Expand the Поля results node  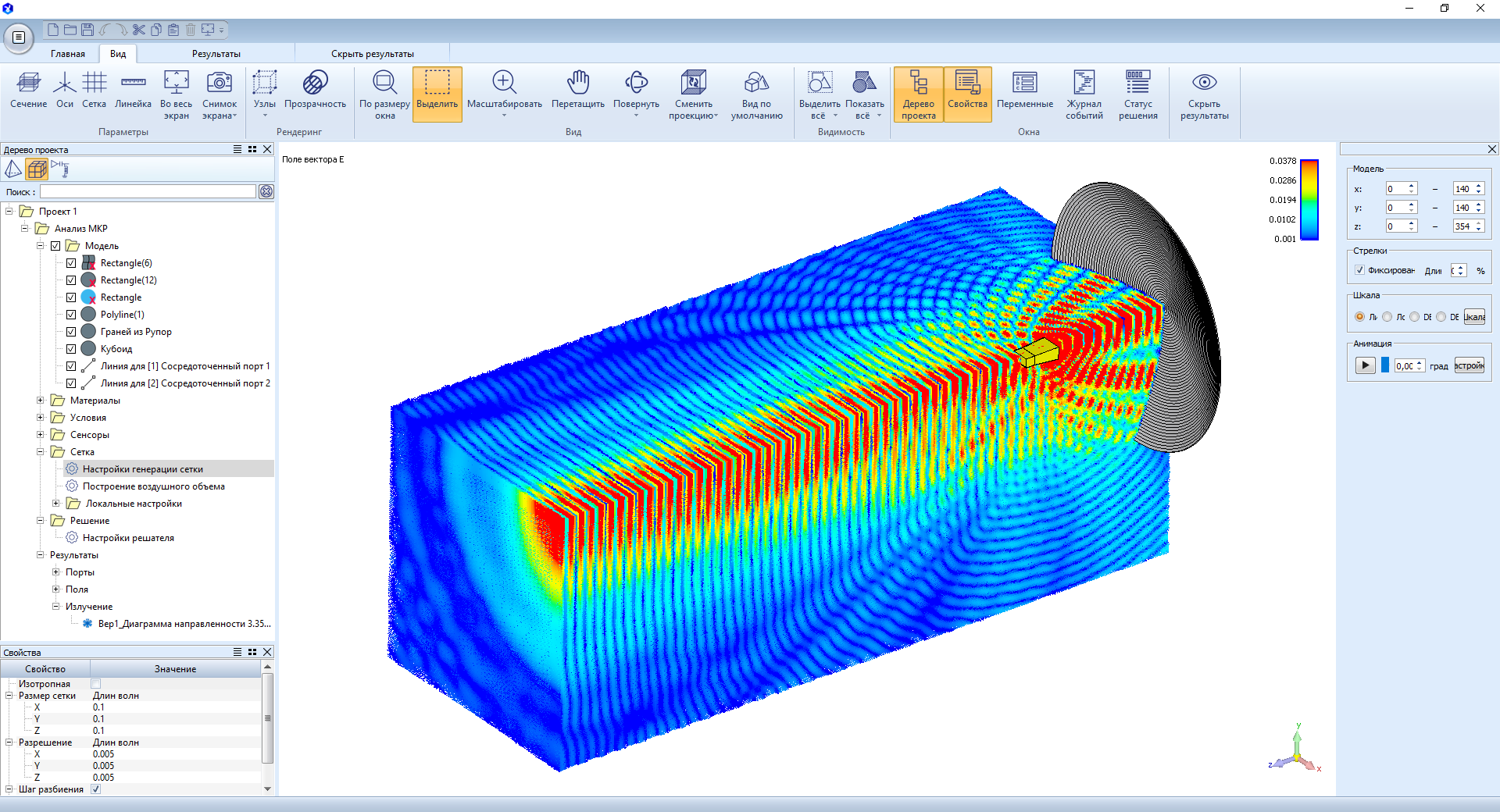pos(56,589)
